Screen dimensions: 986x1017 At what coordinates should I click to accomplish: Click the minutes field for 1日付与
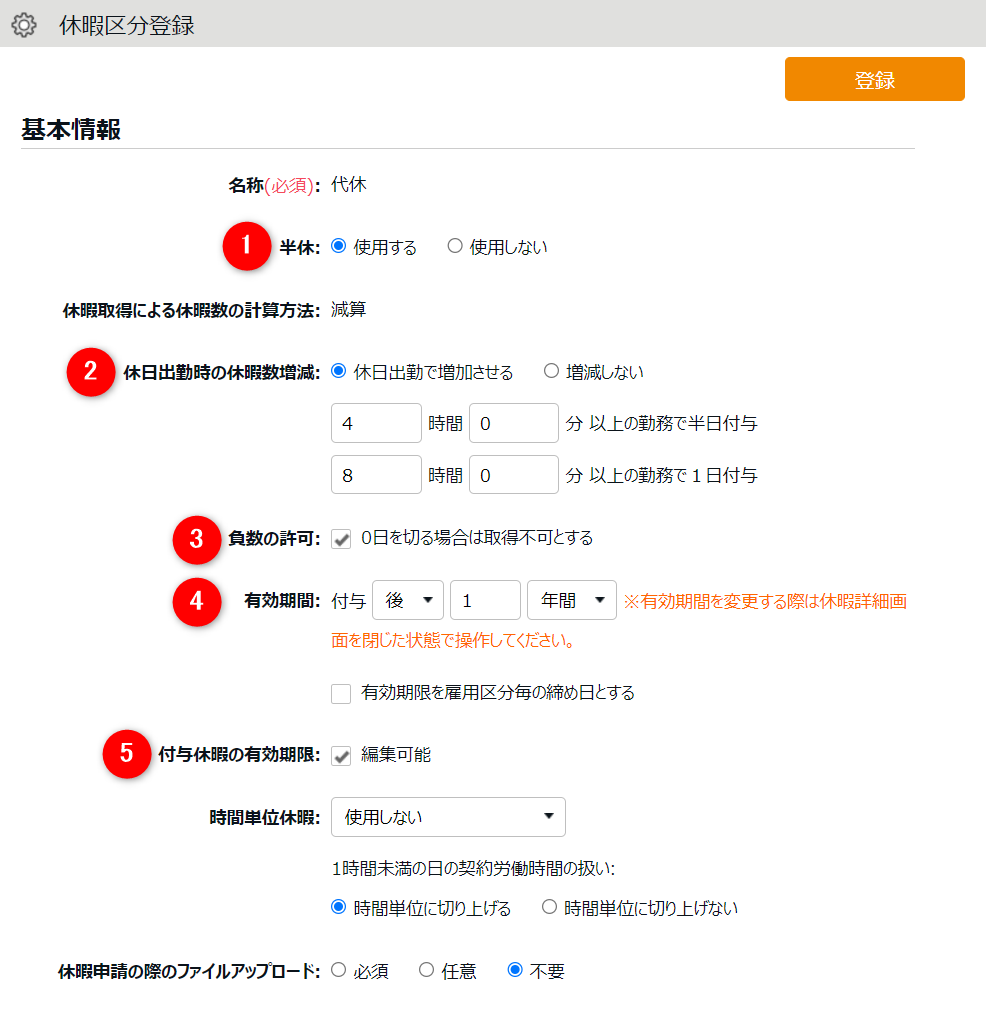coord(513,475)
